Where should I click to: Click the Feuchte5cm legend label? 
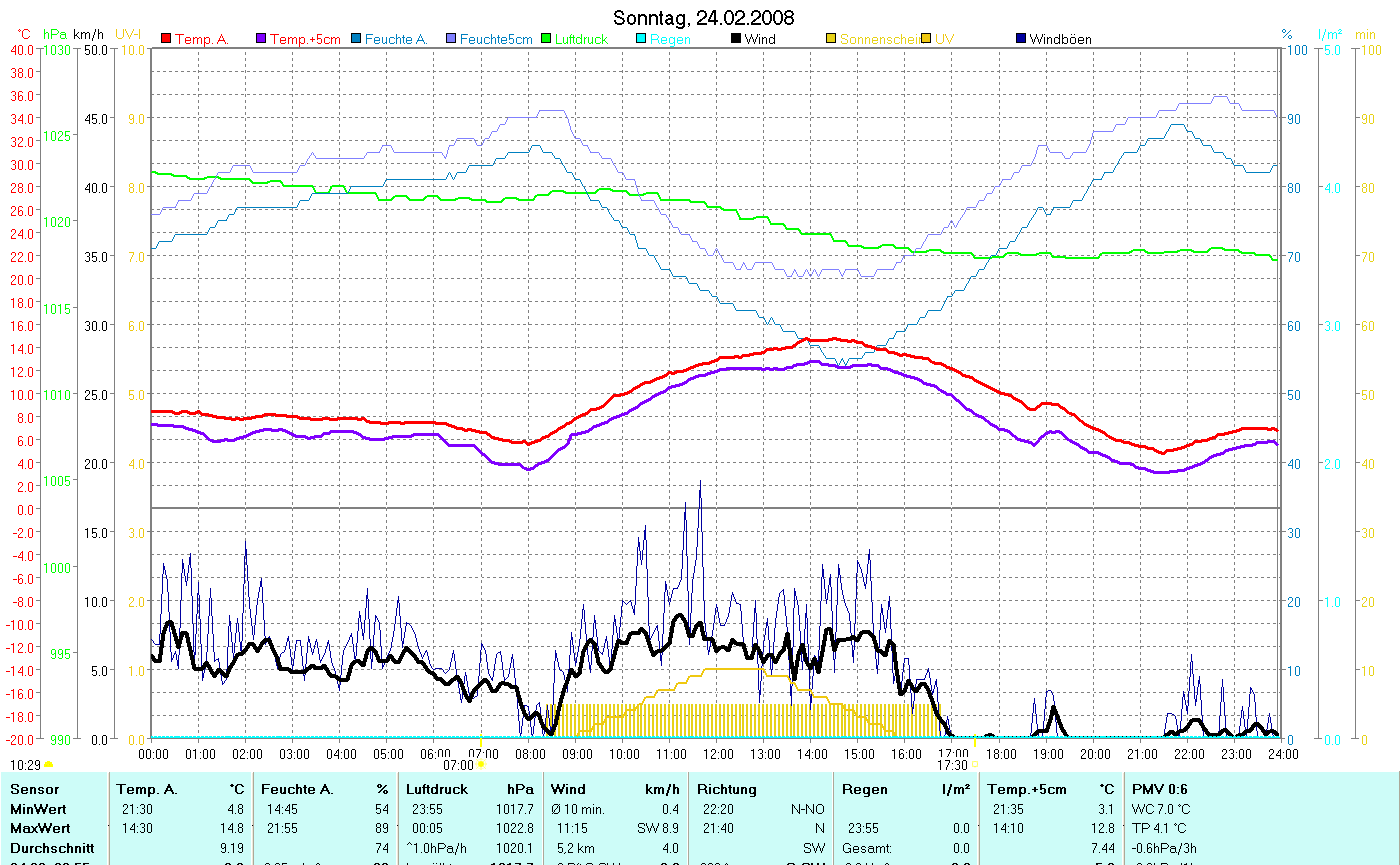point(496,39)
